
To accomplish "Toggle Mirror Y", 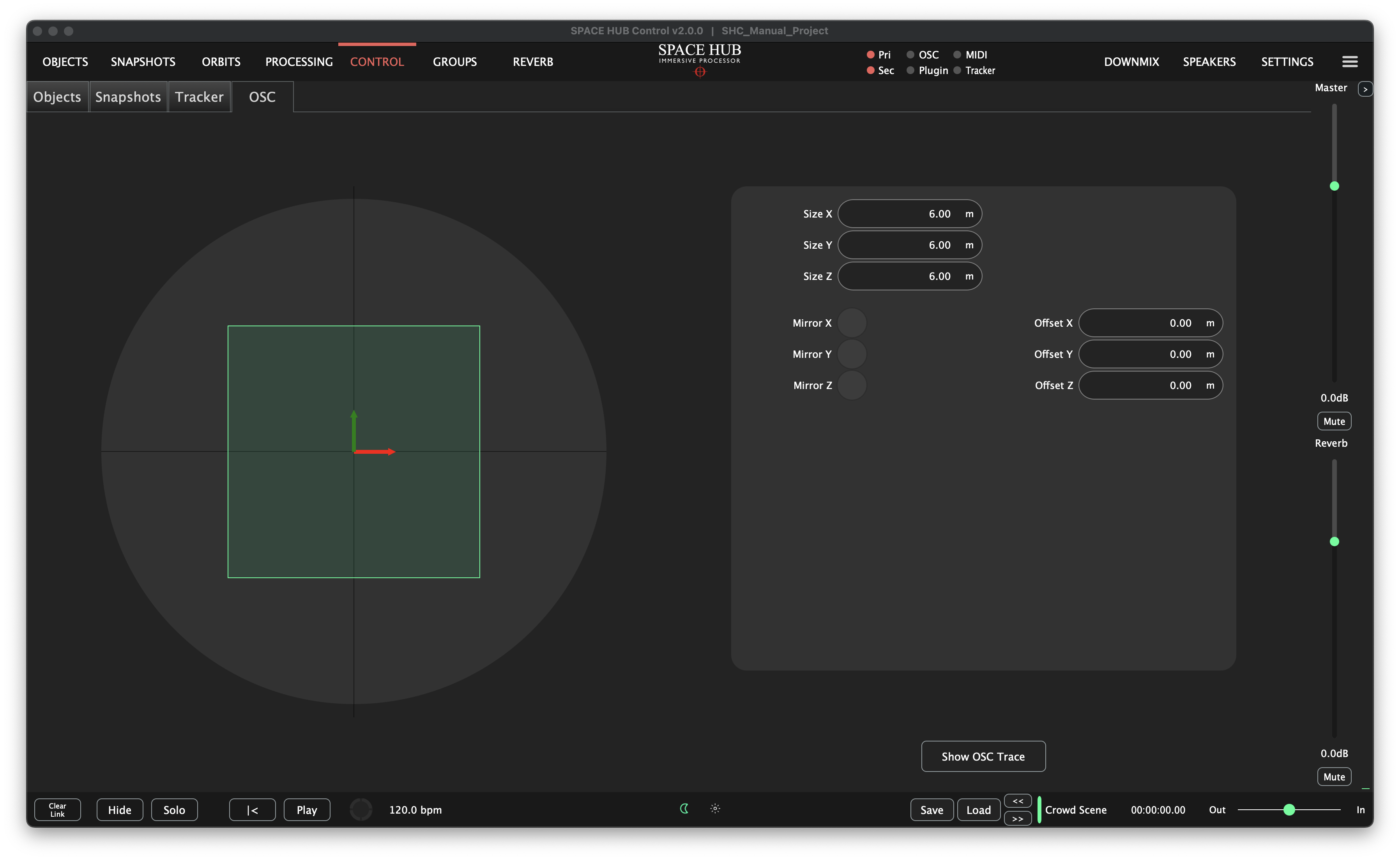I will (x=851, y=354).
